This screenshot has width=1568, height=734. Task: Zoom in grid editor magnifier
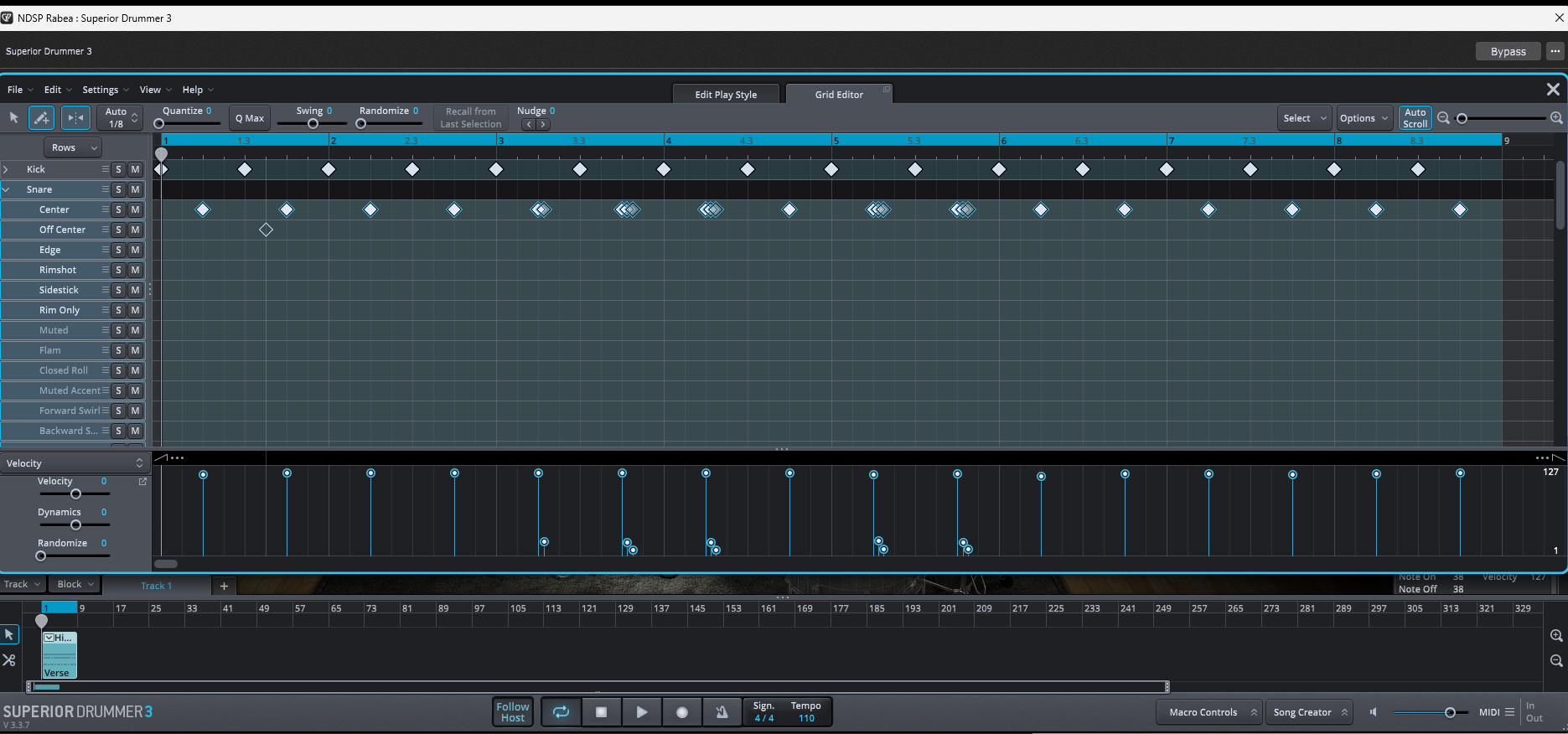[x=1556, y=118]
